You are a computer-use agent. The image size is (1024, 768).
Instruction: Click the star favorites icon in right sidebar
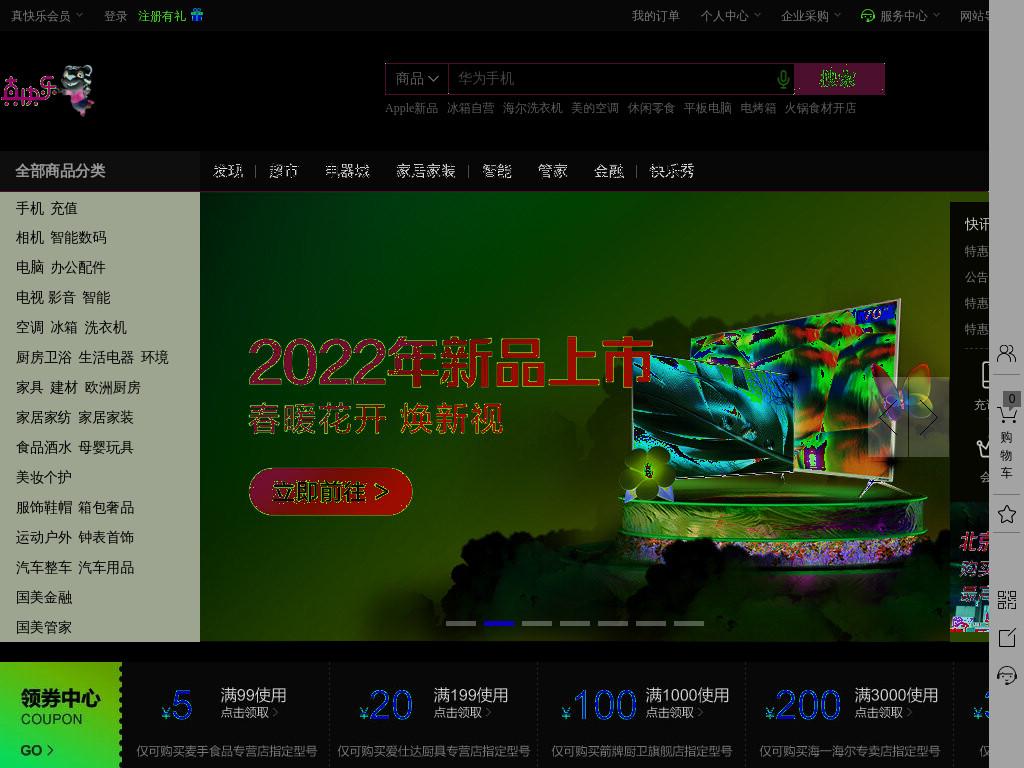click(x=1006, y=515)
